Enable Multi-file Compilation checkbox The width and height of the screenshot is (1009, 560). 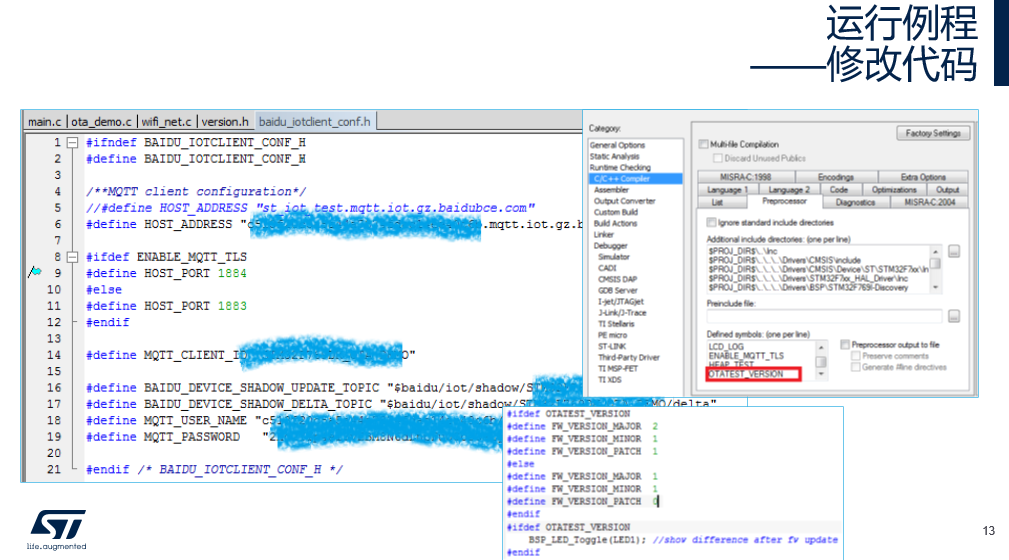click(703, 144)
